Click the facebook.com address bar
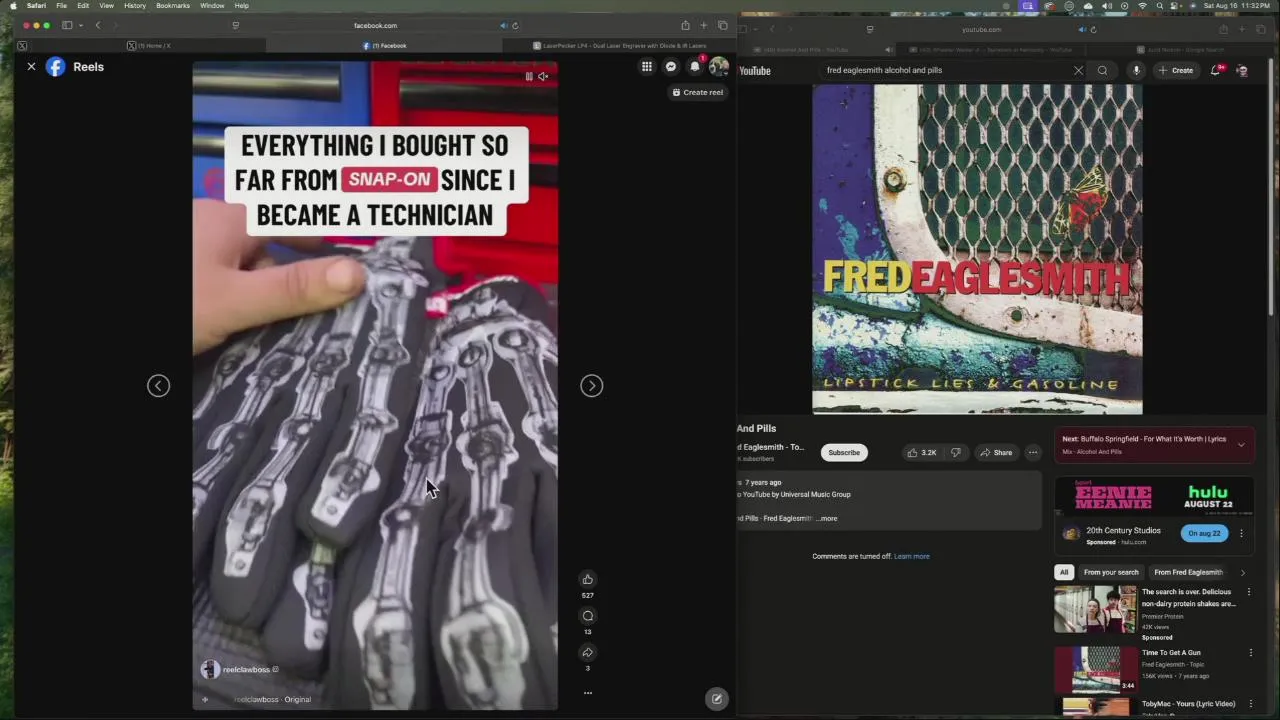The image size is (1280, 720). [375, 25]
